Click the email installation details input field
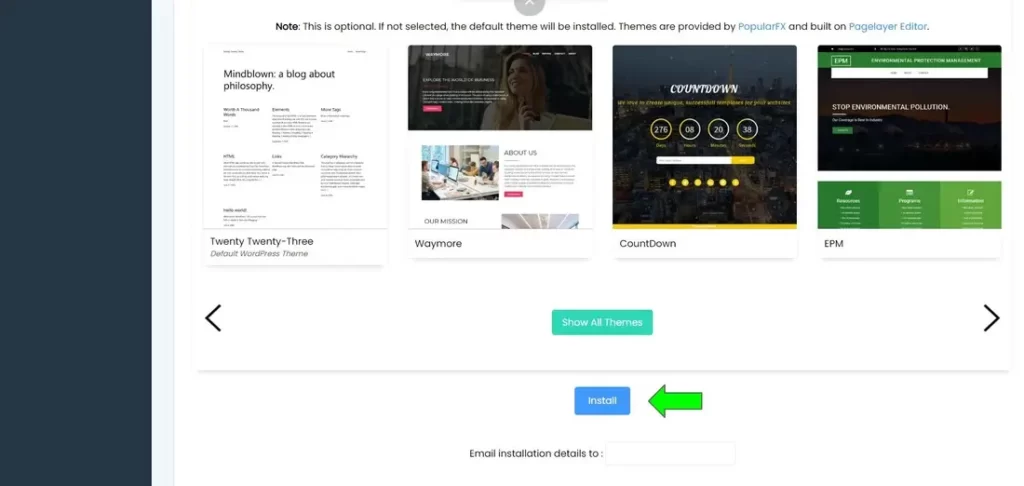Viewport: 1024px width, 486px height. tap(670, 453)
